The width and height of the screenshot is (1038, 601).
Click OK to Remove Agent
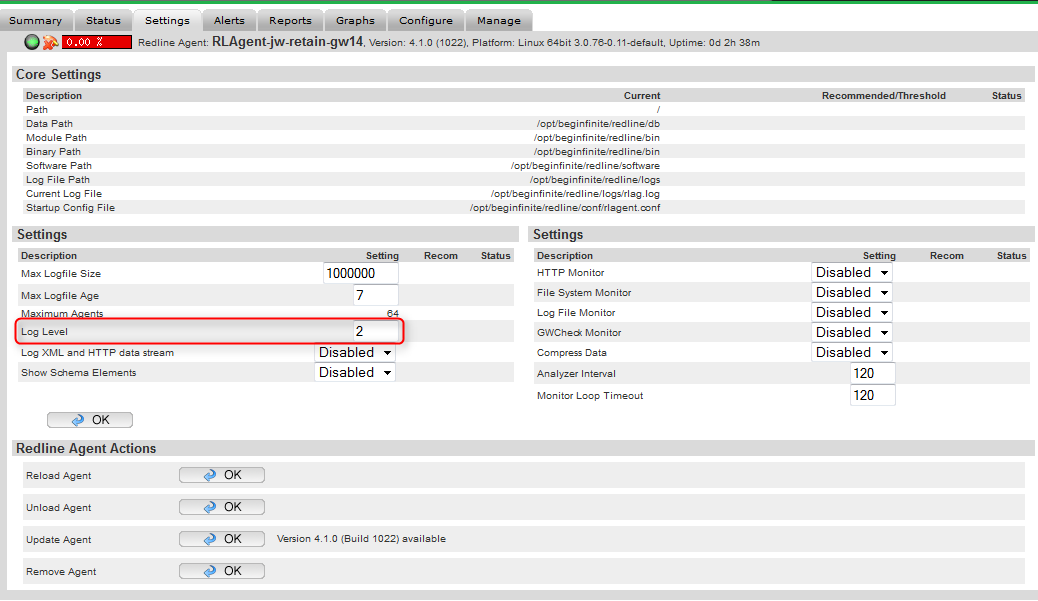coord(222,571)
